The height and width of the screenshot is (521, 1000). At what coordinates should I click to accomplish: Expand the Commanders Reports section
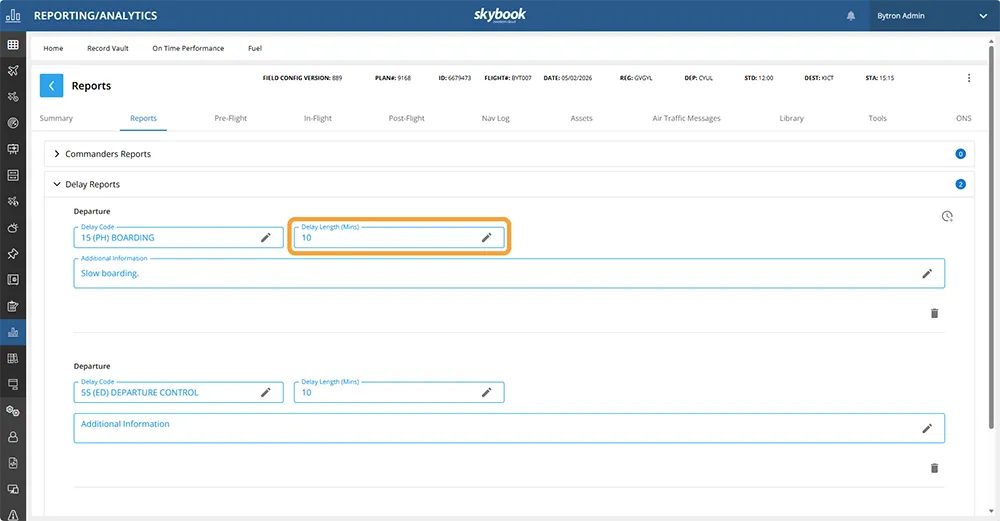(57, 154)
